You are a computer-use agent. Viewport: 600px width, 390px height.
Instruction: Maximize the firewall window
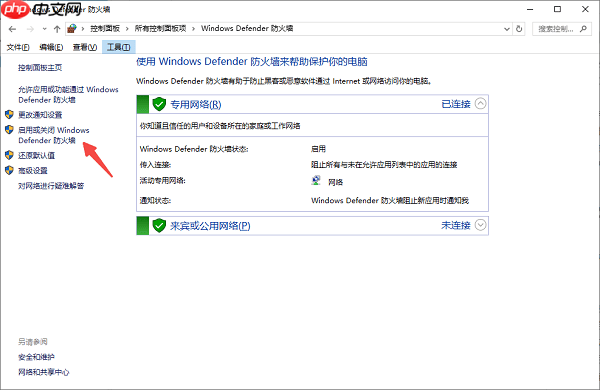click(x=558, y=9)
